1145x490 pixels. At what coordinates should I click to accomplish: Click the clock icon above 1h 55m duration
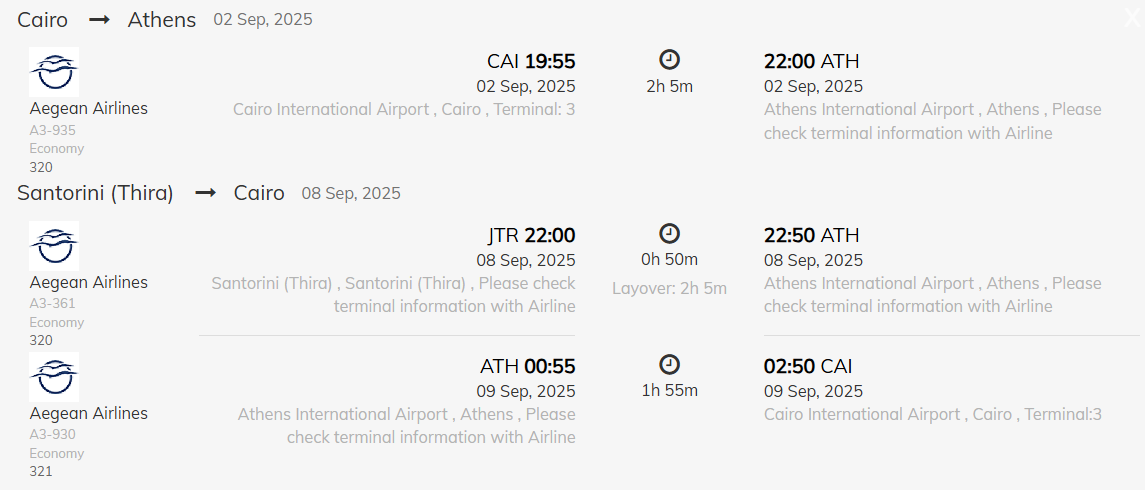click(670, 364)
